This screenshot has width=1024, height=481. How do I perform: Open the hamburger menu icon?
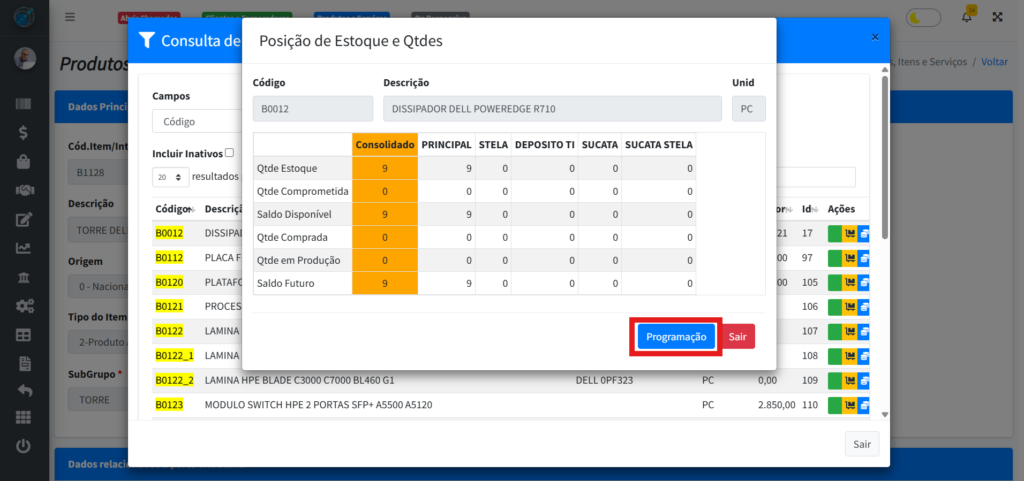pos(70,17)
